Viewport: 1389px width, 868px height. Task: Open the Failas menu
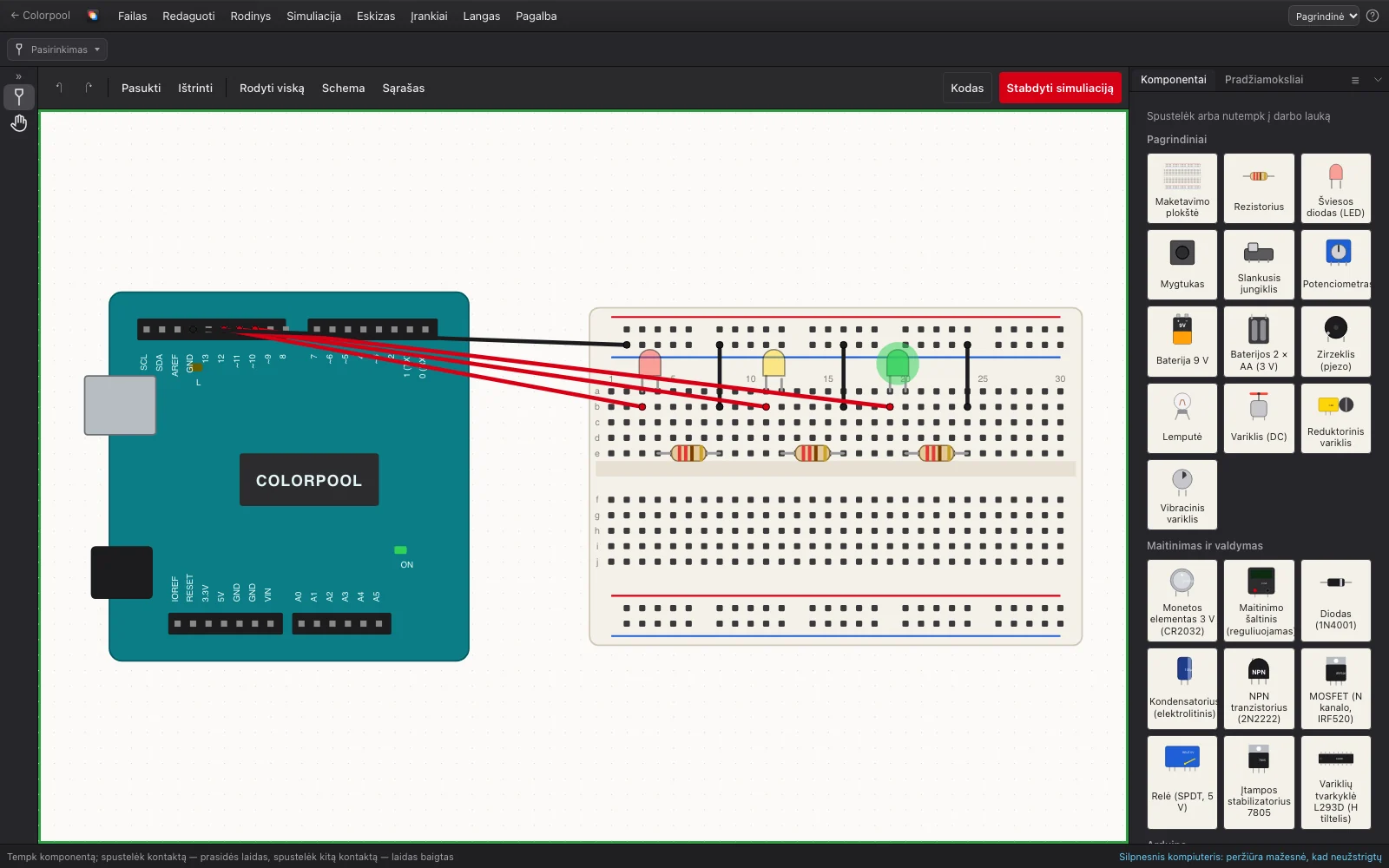click(132, 16)
